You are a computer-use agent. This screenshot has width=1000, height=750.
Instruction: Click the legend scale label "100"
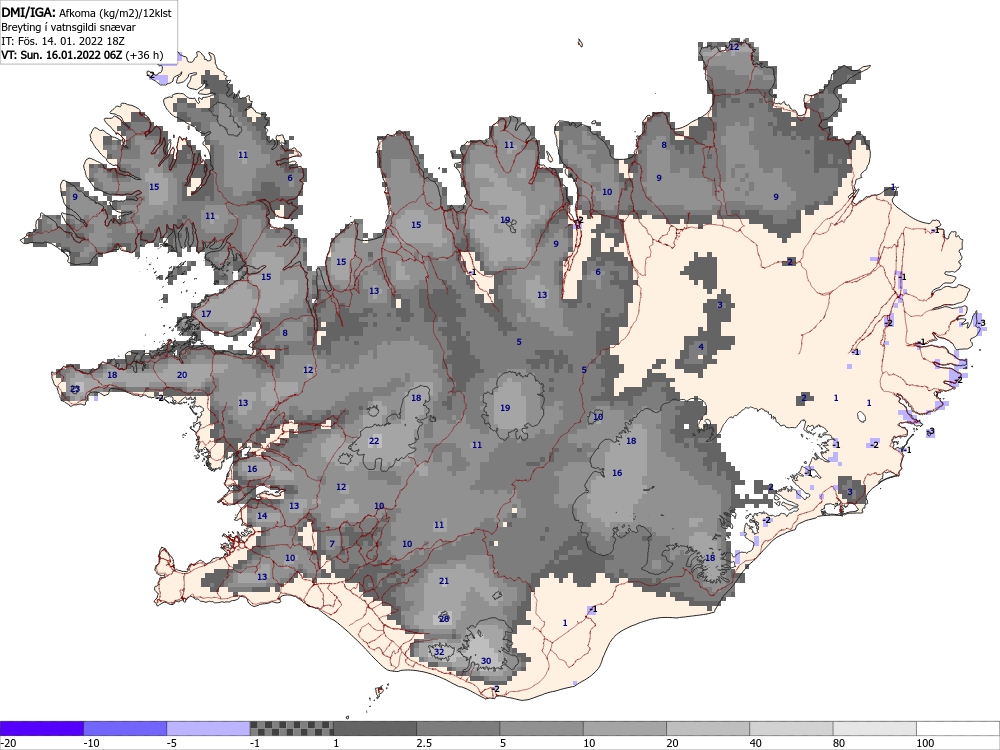click(x=925, y=743)
